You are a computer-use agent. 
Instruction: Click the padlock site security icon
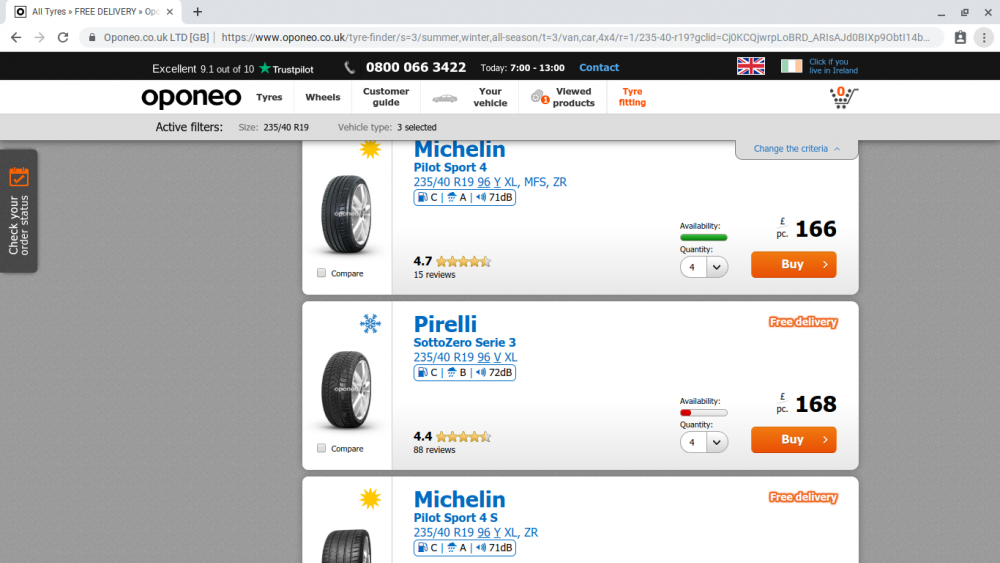click(x=92, y=38)
